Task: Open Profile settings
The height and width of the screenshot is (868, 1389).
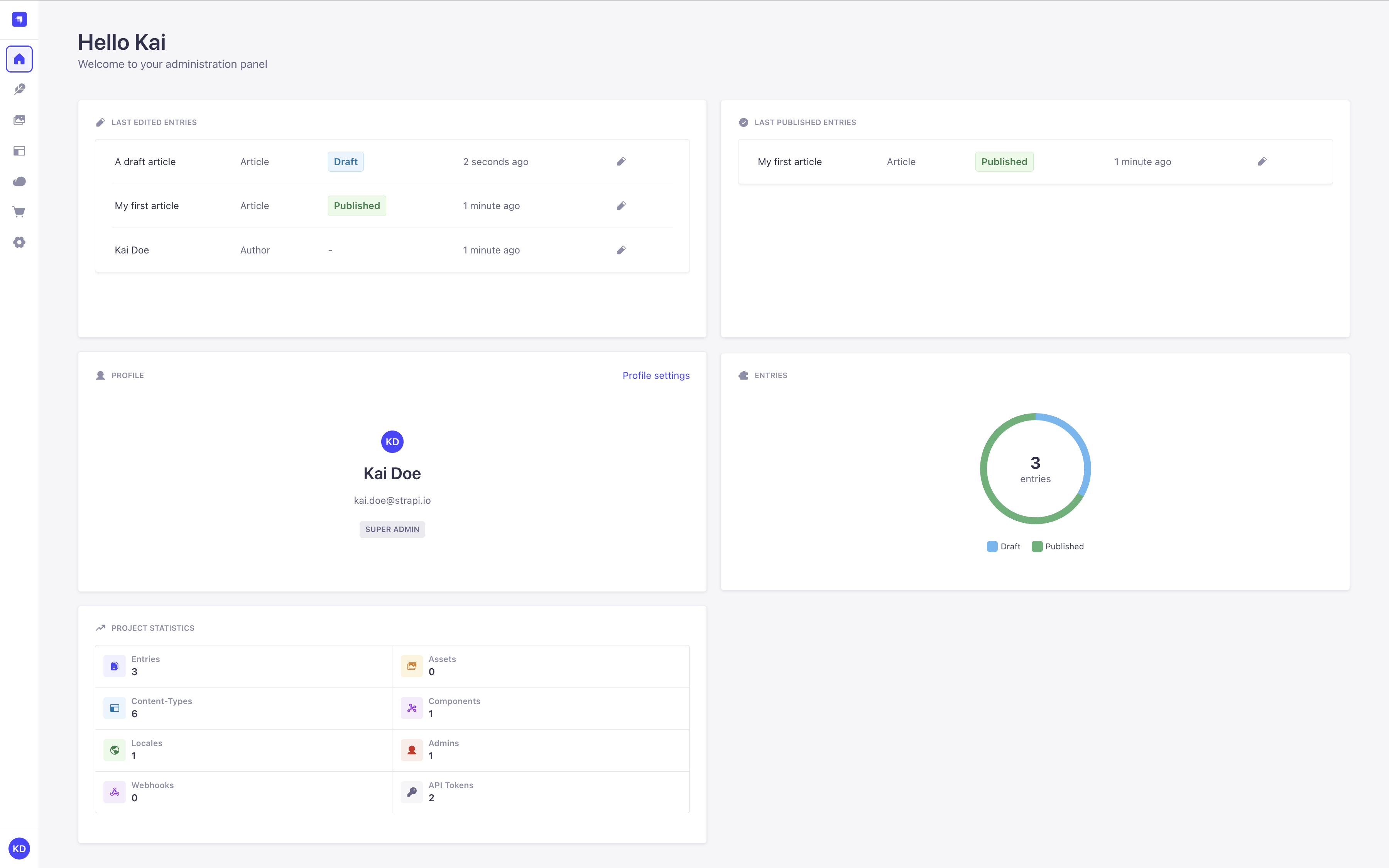Action: (x=656, y=375)
